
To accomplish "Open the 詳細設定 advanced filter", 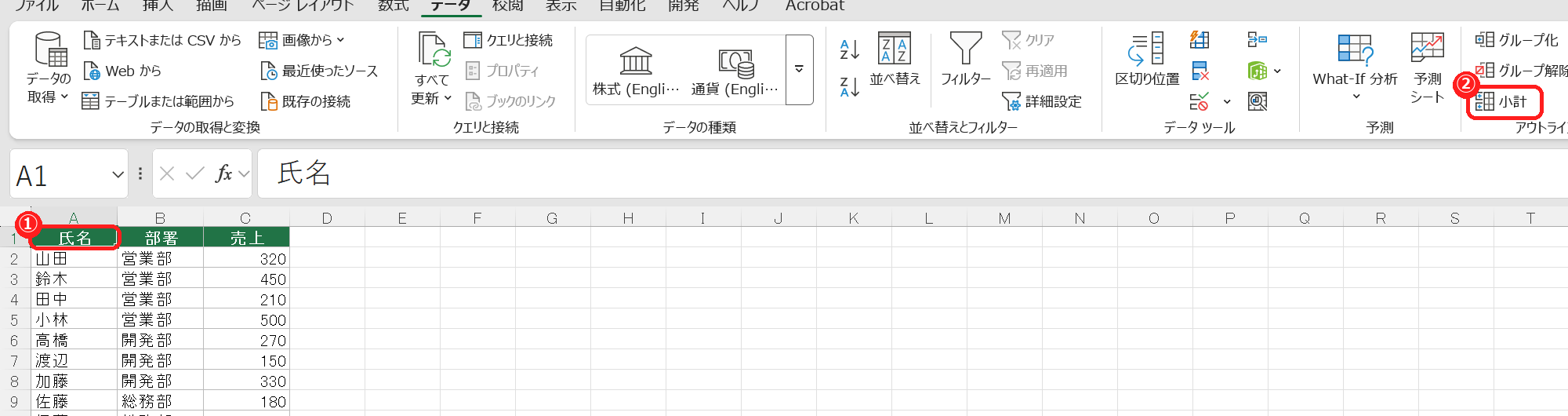I will click(x=1042, y=101).
